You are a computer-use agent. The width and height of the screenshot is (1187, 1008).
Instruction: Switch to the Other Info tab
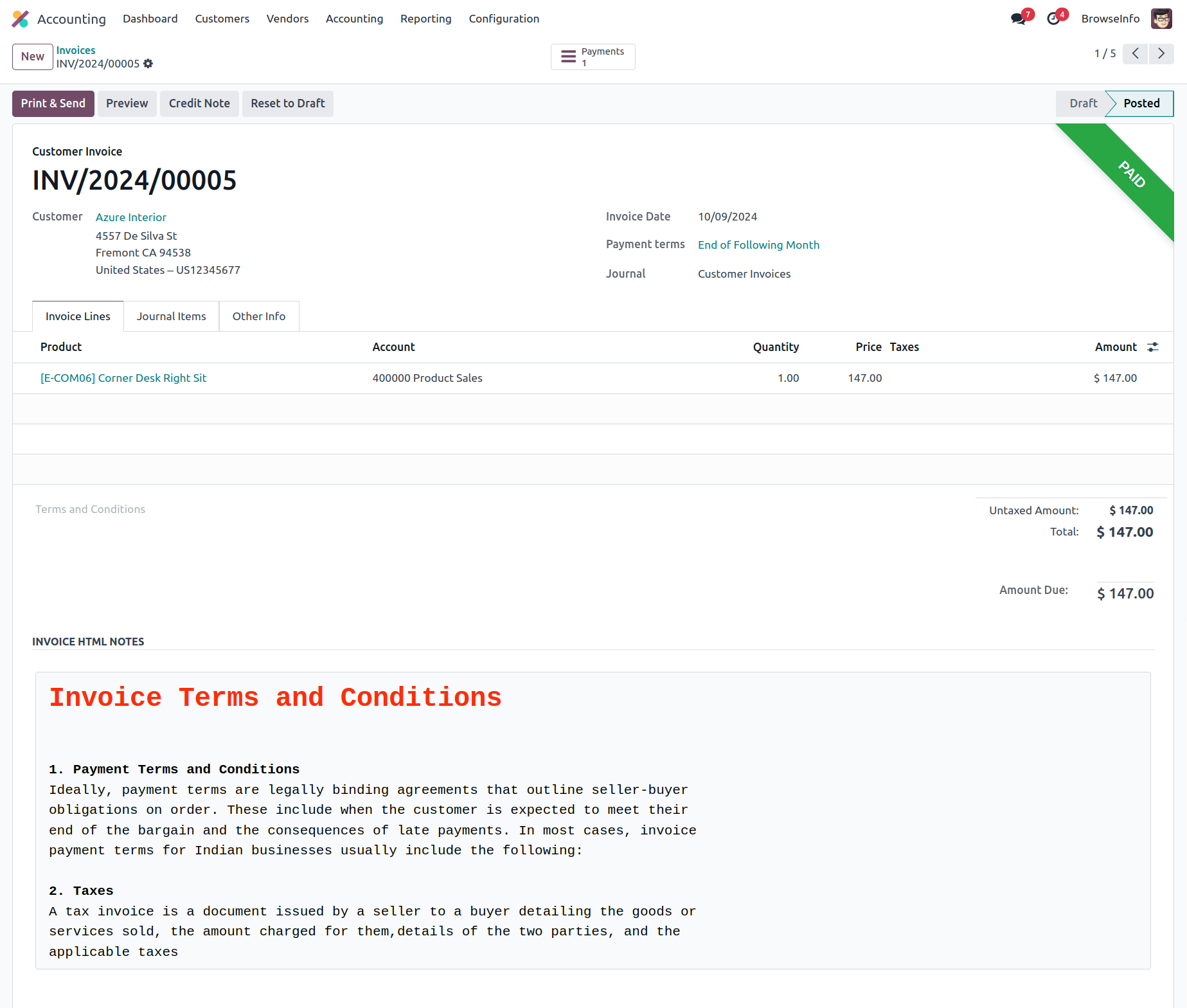(258, 316)
